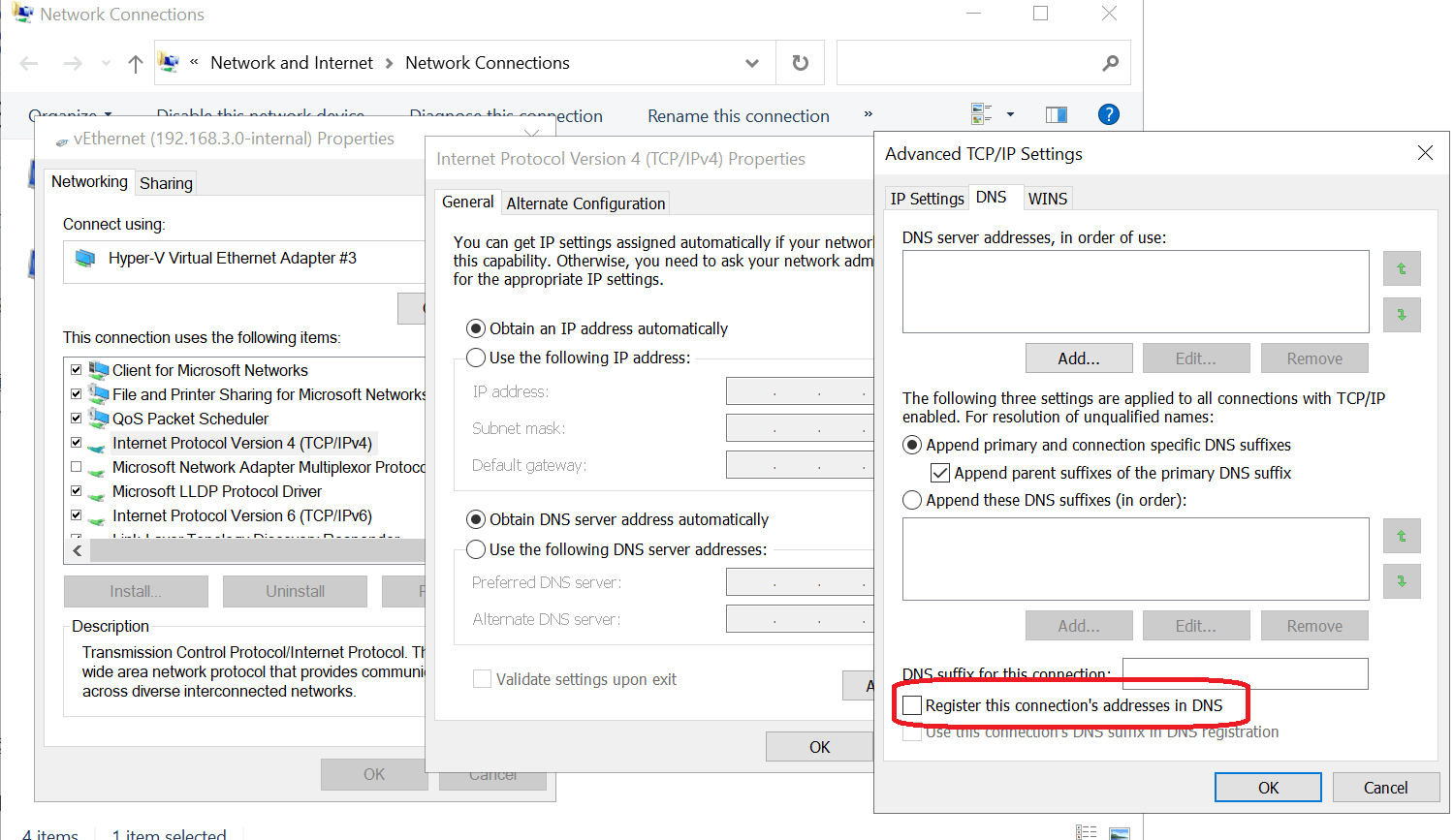Click the control panel icon in the address bar
Image resolution: width=1454 pixels, height=840 pixels.
(169, 63)
